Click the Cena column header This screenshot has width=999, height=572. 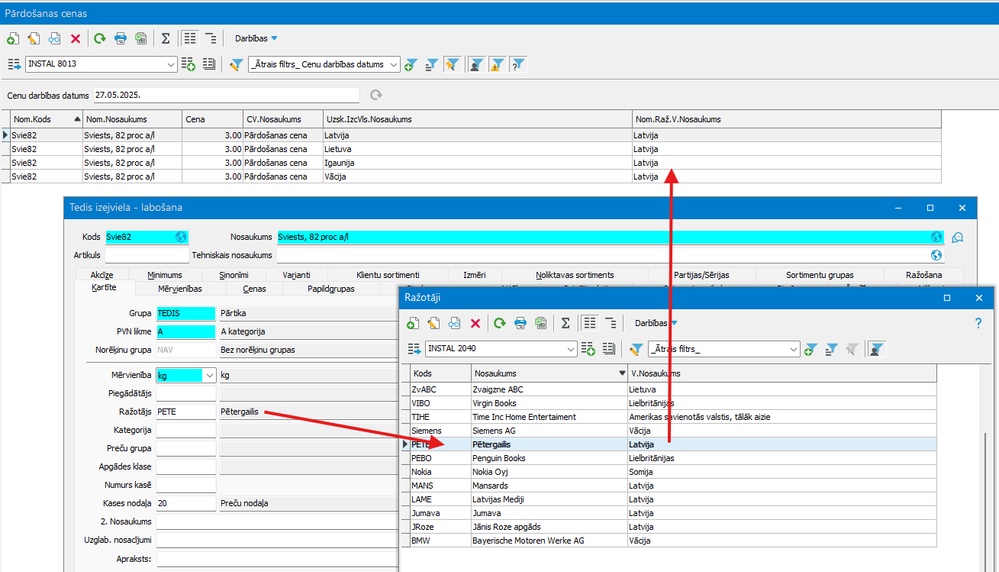212,119
